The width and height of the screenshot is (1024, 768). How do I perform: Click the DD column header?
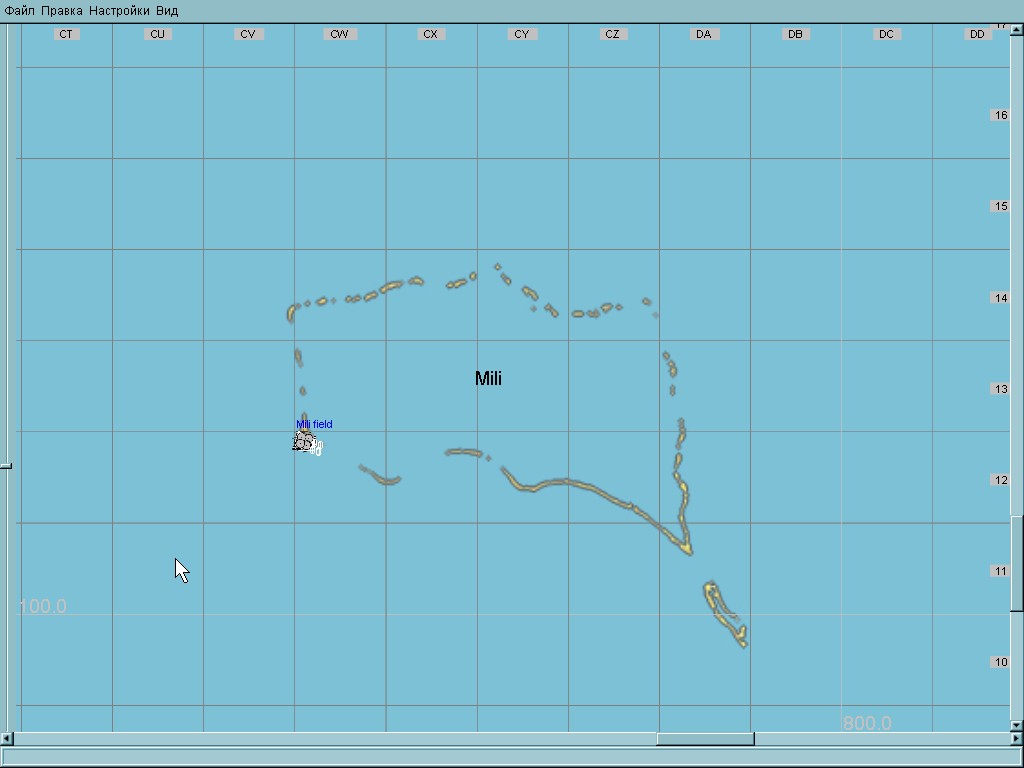pyautogui.click(x=977, y=34)
